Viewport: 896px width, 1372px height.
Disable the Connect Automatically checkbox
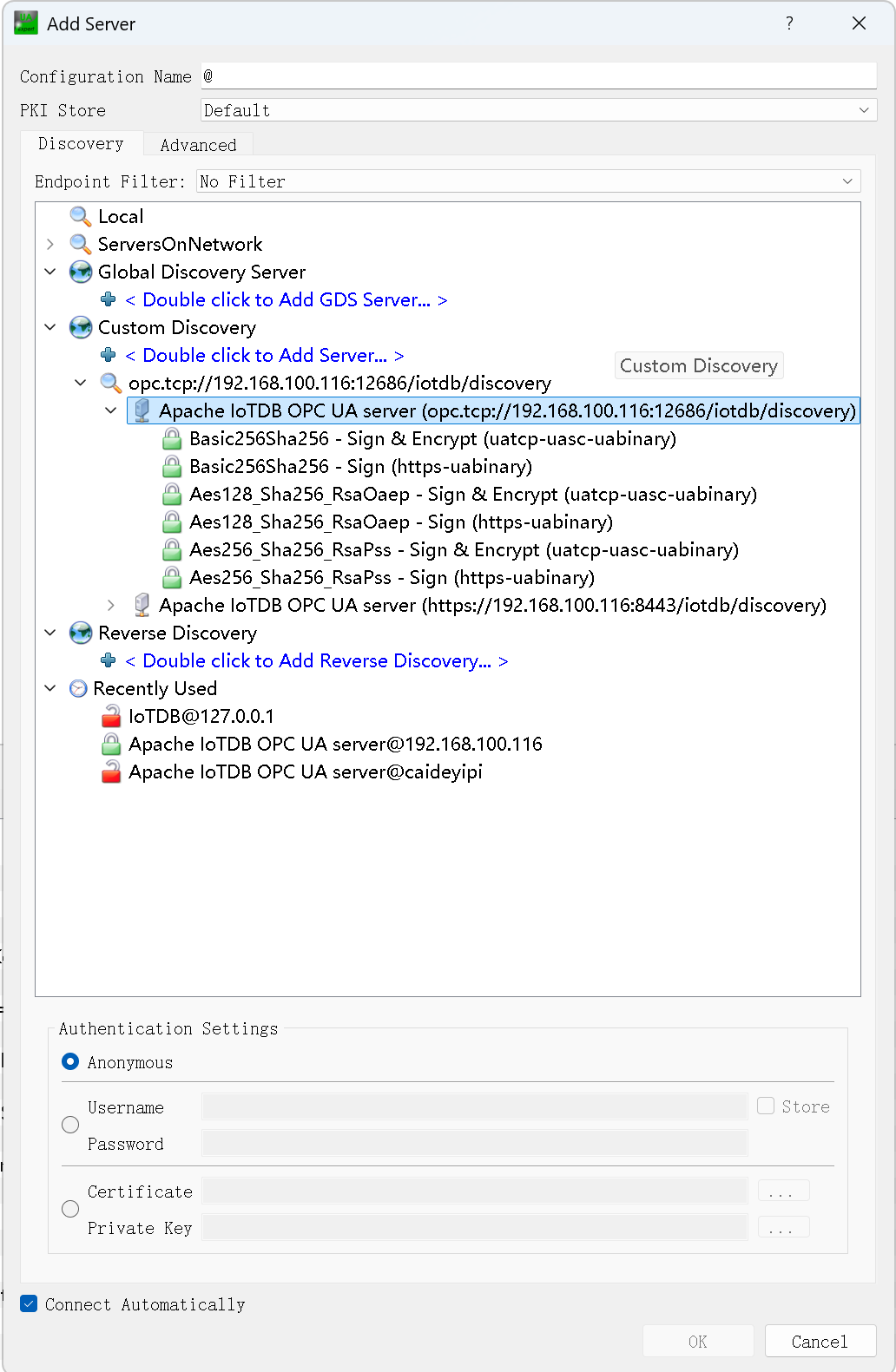click(x=30, y=1303)
